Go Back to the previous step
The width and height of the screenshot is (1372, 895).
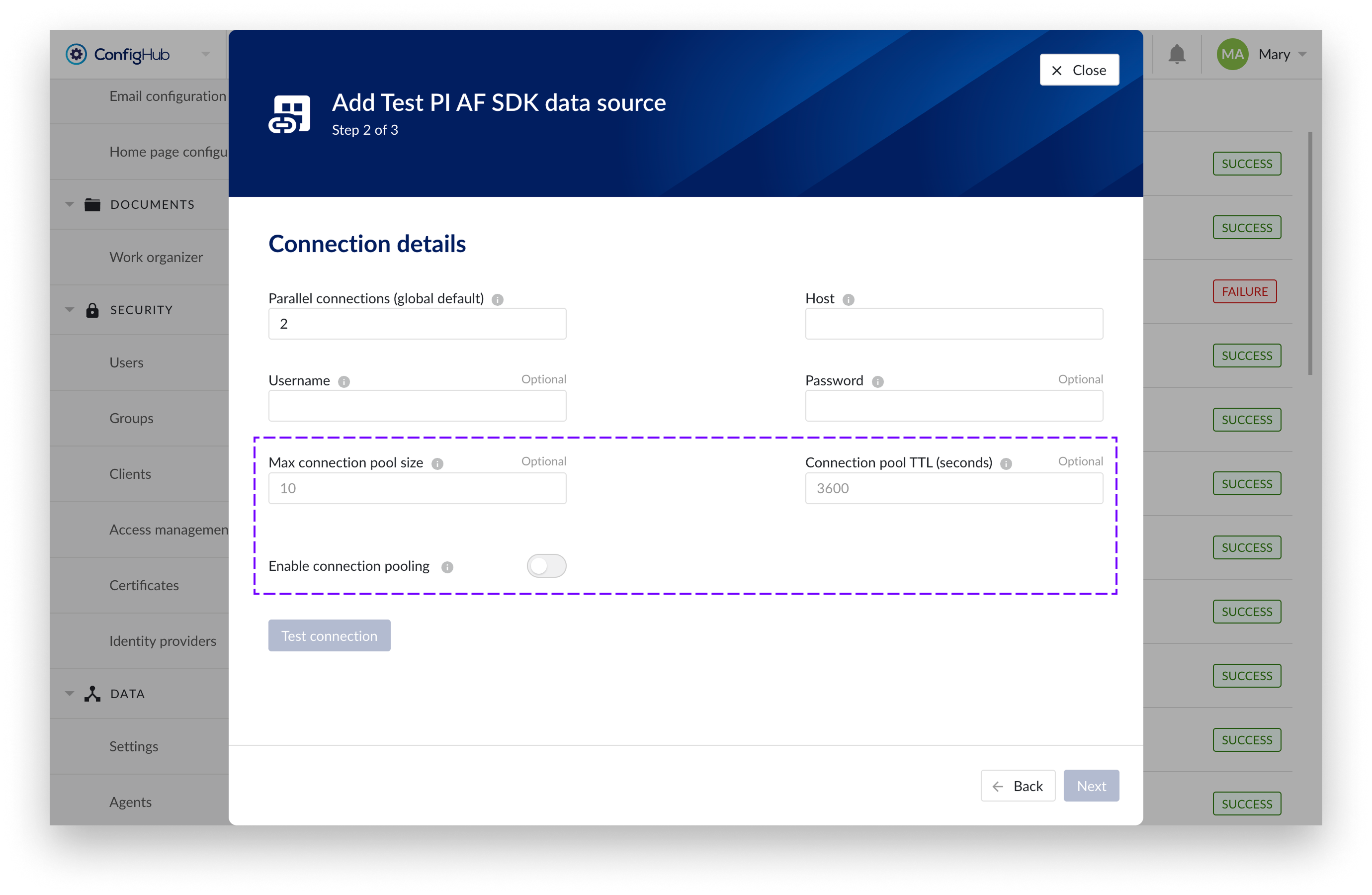pos(1018,786)
